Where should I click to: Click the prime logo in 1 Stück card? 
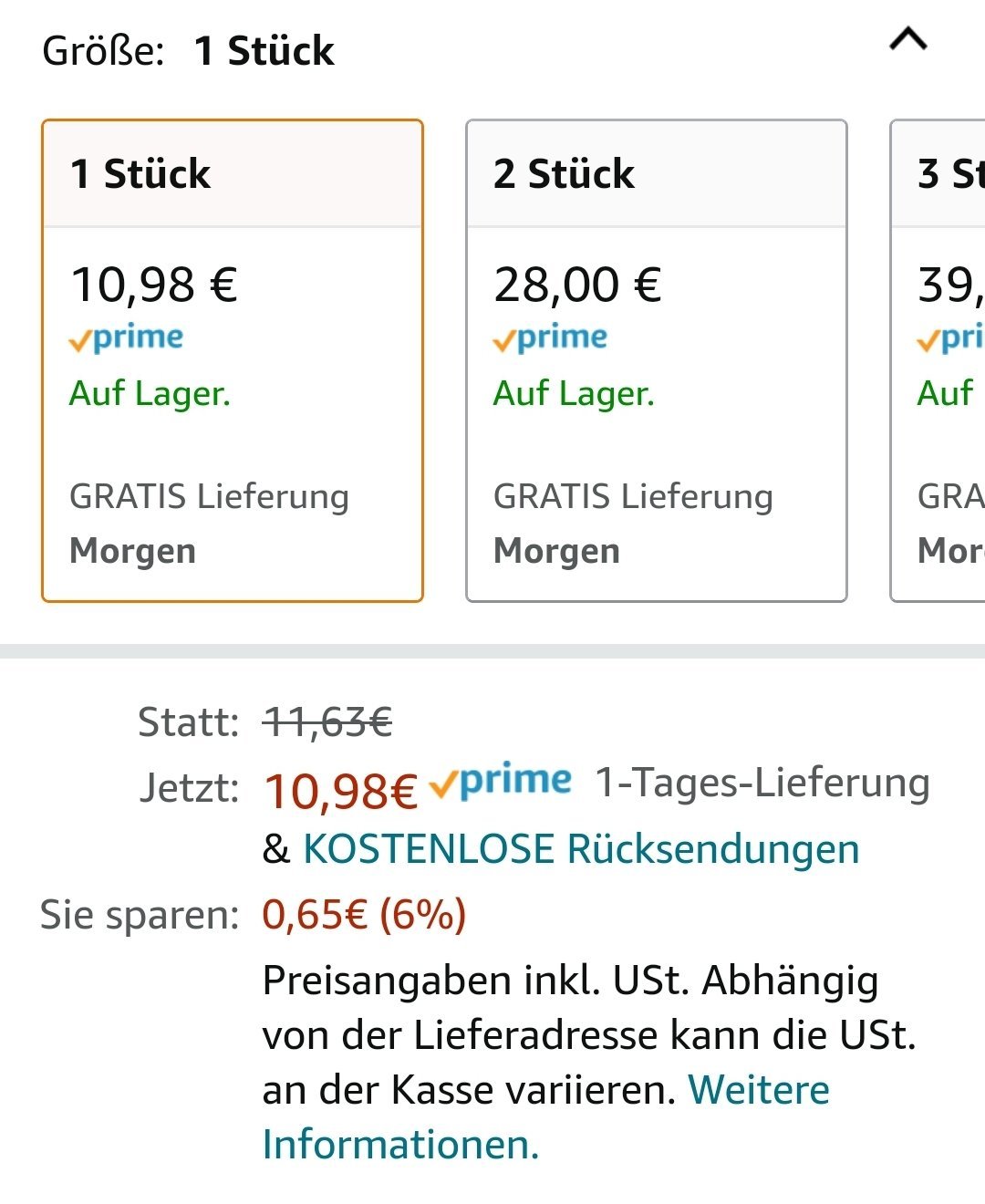pyautogui.click(x=127, y=338)
